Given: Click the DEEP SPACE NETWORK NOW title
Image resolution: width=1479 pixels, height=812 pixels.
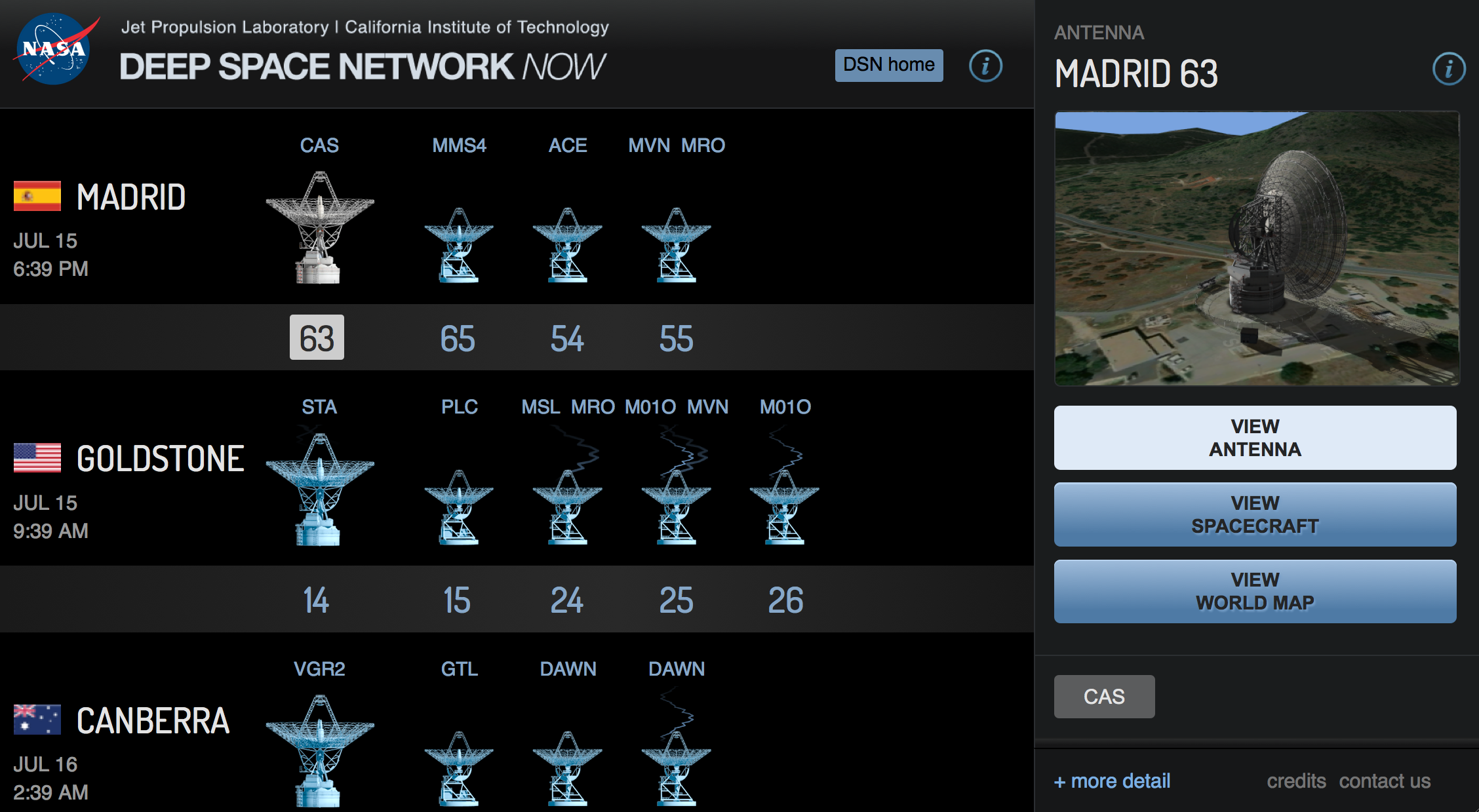Looking at the screenshot, I should pyautogui.click(x=363, y=66).
